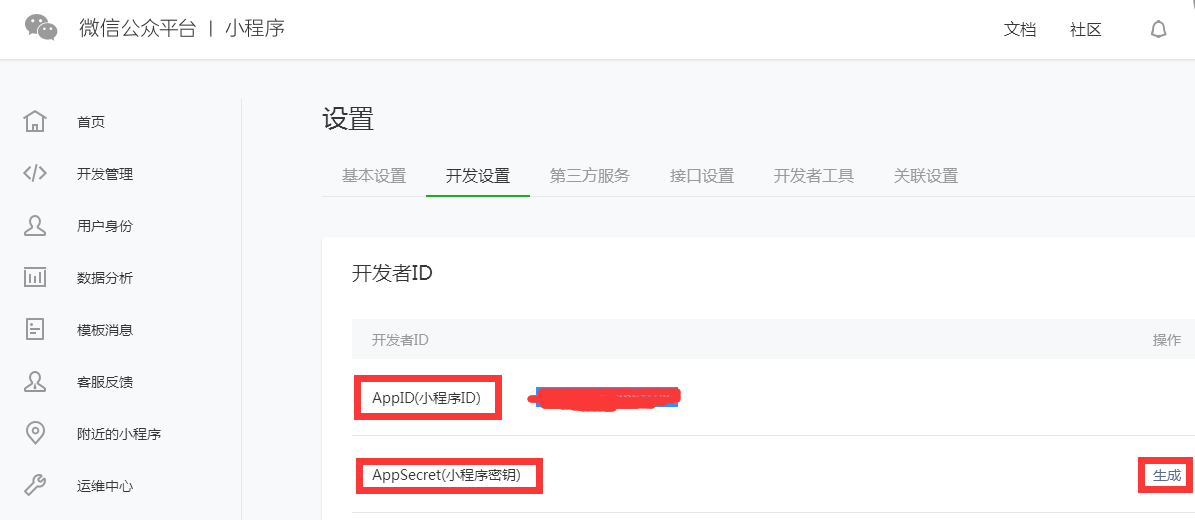Open the 开发者工具 tab
This screenshot has width=1195, height=520.
point(814,176)
